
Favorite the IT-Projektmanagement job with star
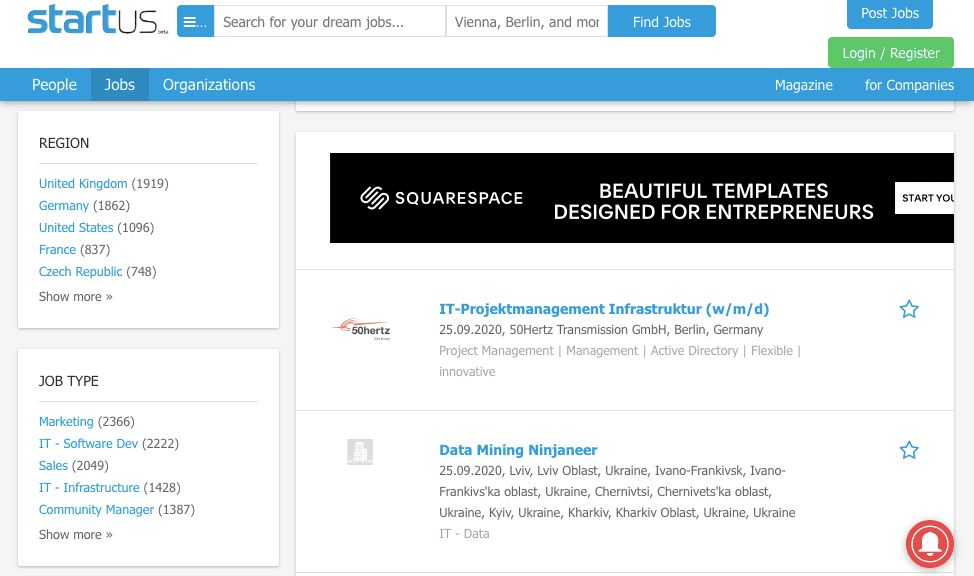coord(908,310)
